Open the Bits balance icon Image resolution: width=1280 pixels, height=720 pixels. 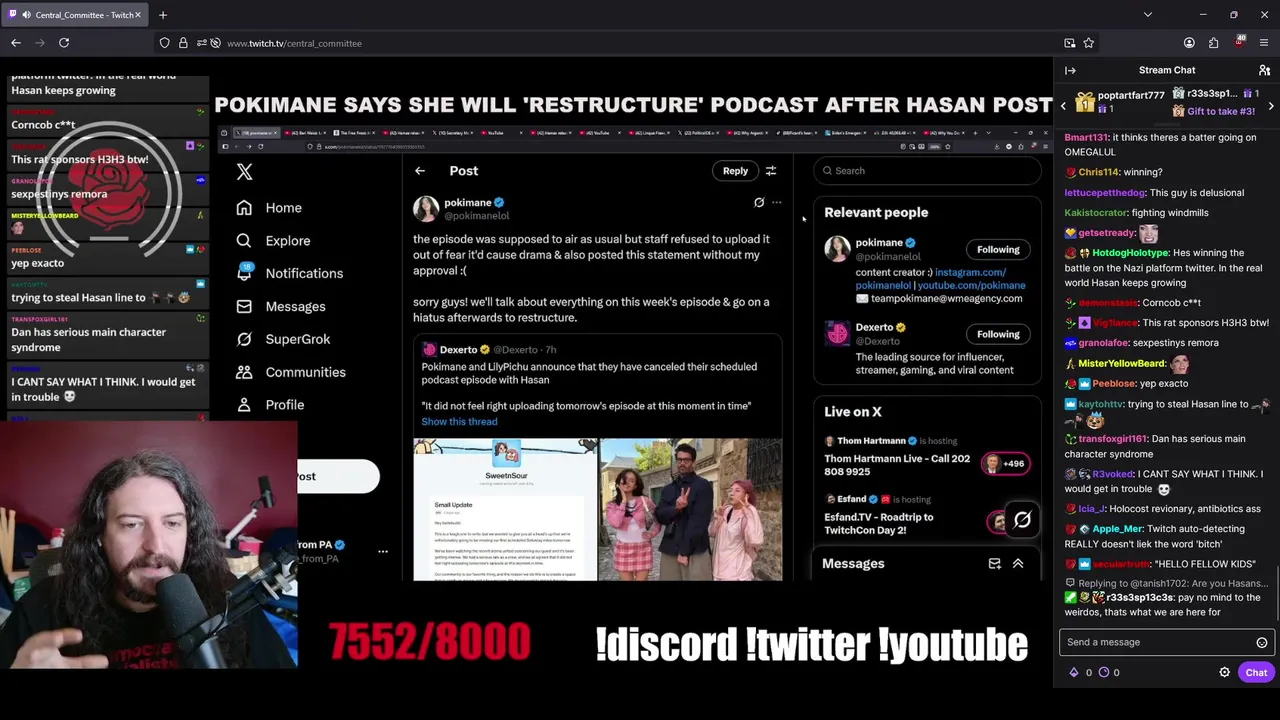pyautogui.click(x=1074, y=672)
